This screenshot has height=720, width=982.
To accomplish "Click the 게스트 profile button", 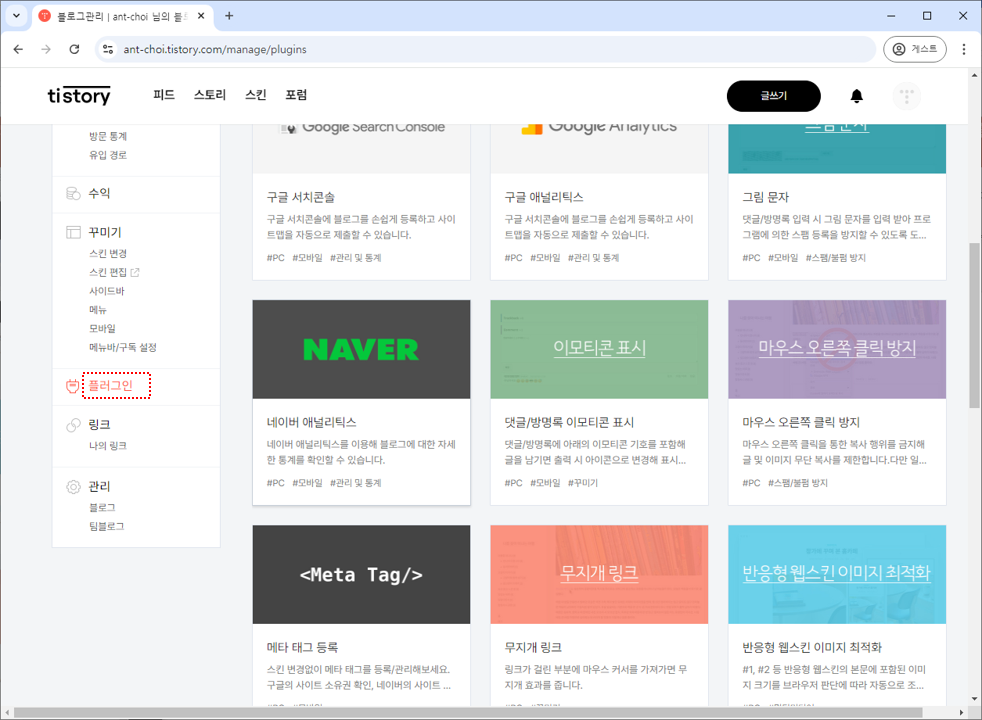I will pos(915,49).
